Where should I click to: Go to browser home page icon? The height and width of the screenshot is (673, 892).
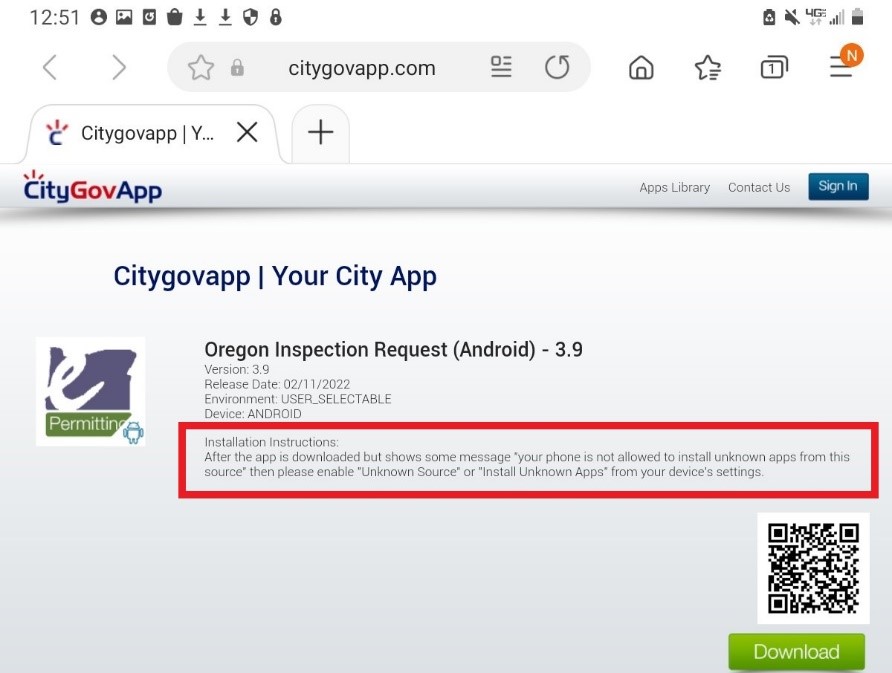641,68
